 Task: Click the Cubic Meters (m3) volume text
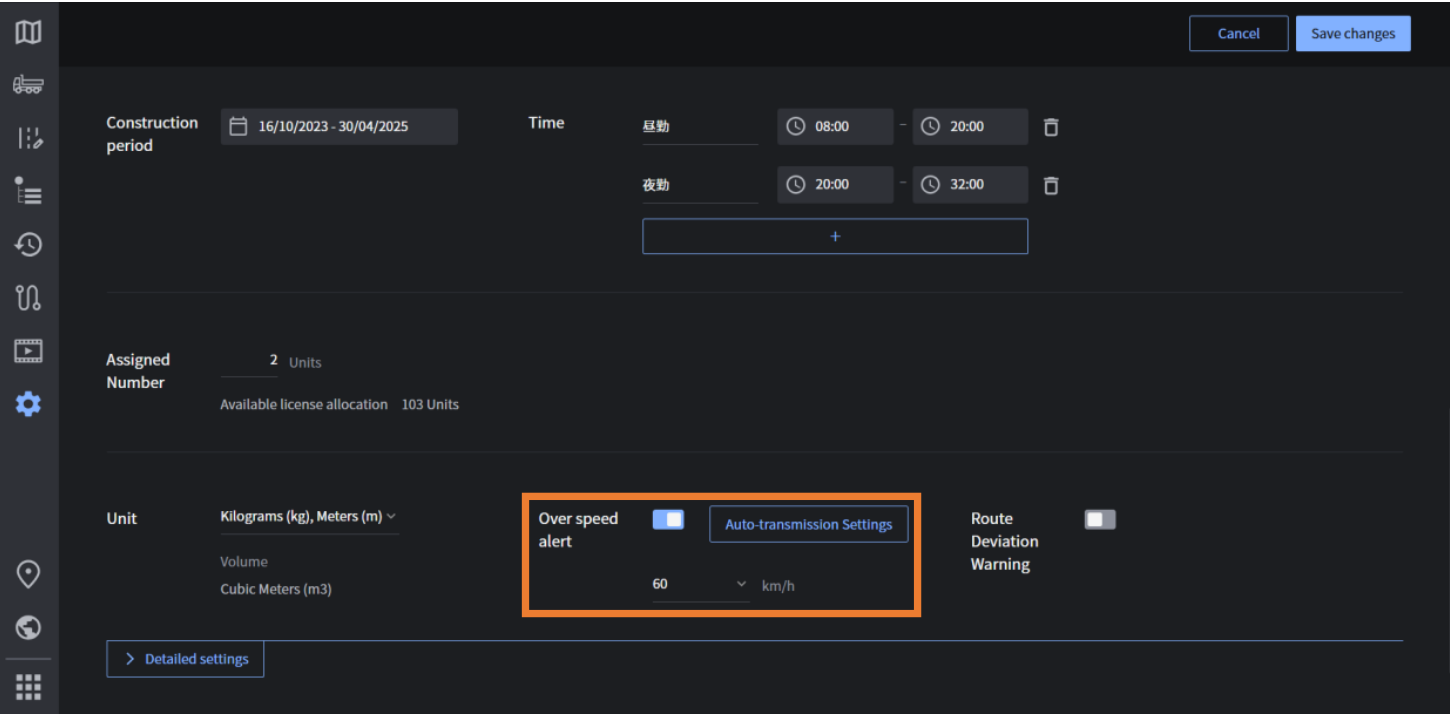coord(276,589)
